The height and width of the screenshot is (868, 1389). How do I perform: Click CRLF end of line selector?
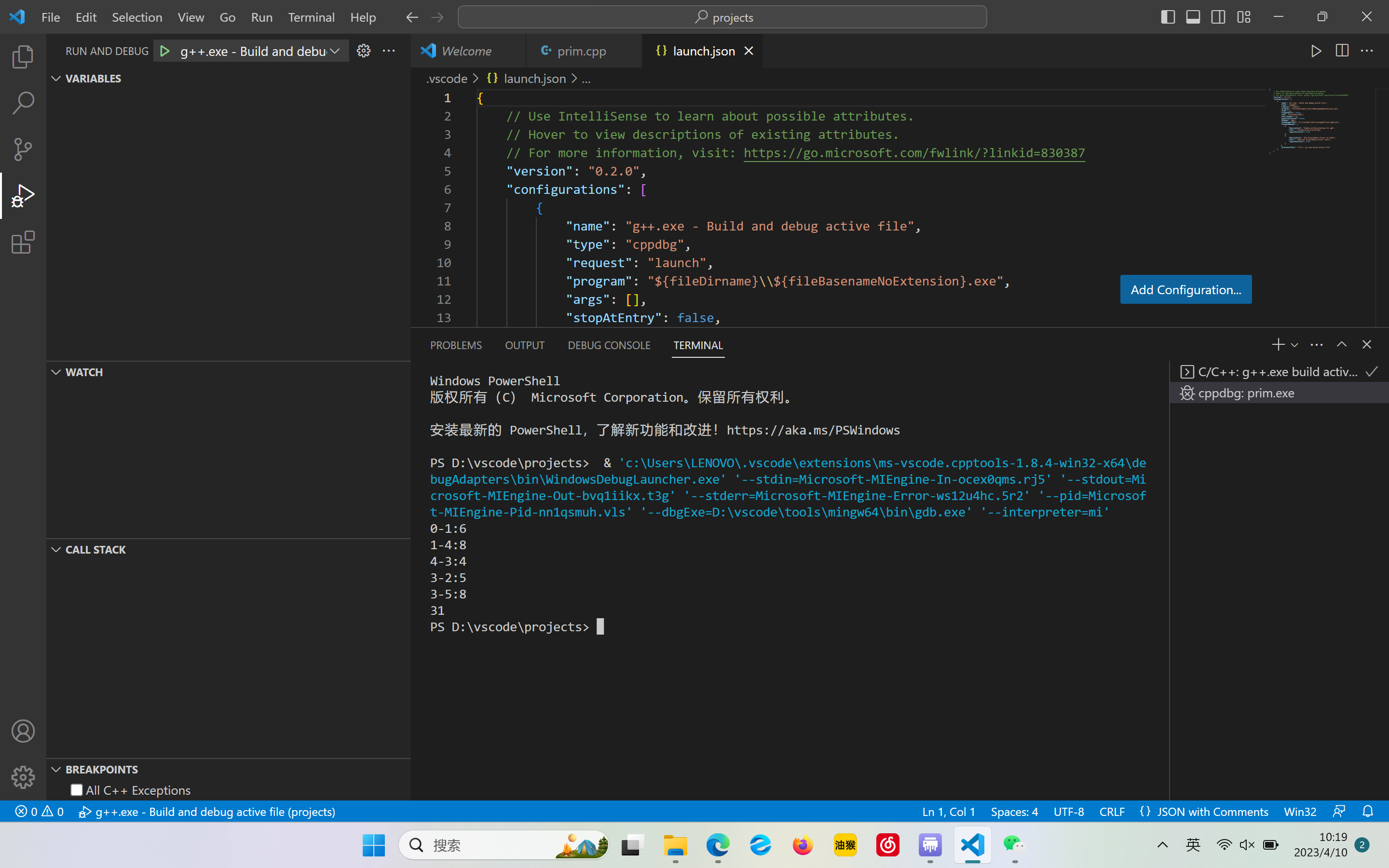[x=1112, y=811]
